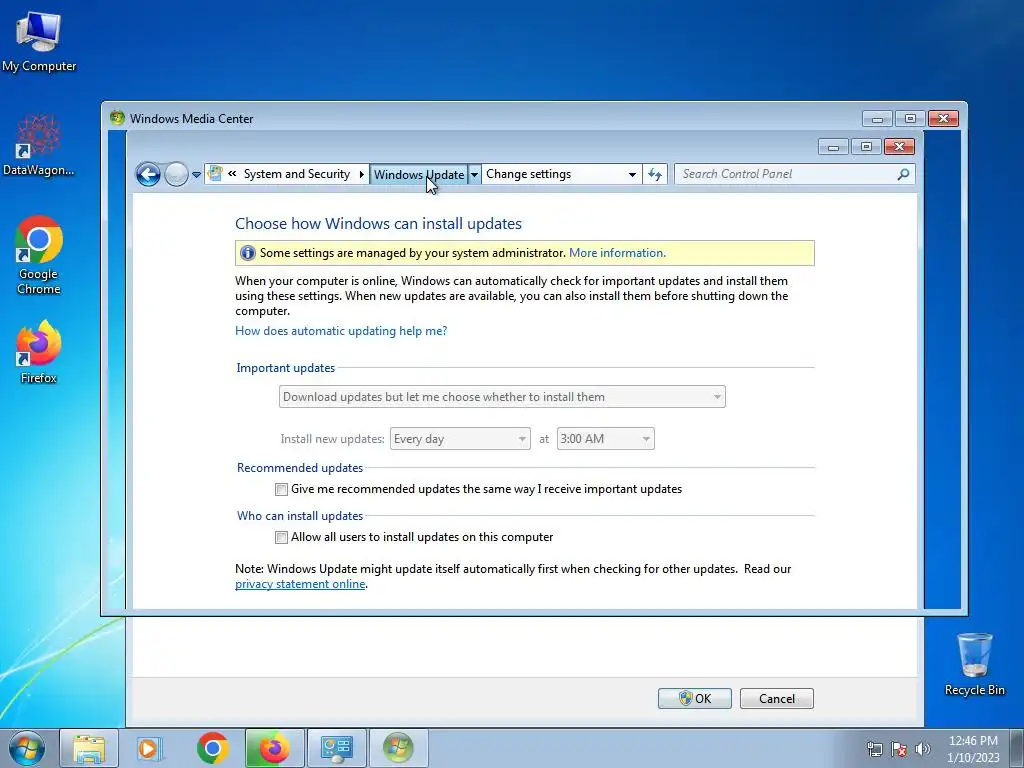Go to System and Security breadcrumb

click(x=296, y=174)
